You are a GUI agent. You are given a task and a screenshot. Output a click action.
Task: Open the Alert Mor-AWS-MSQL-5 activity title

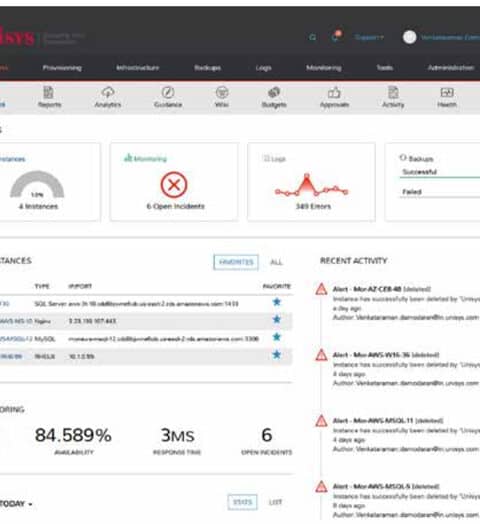[386, 487]
